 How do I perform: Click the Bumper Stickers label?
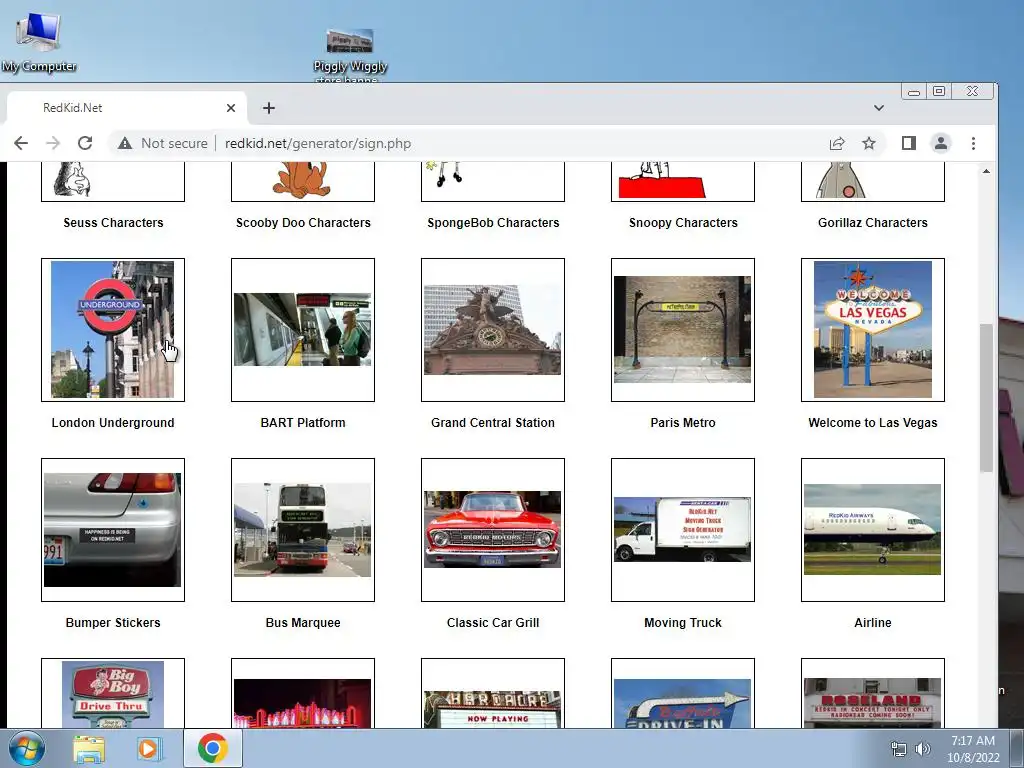click(x=113, y=622)
